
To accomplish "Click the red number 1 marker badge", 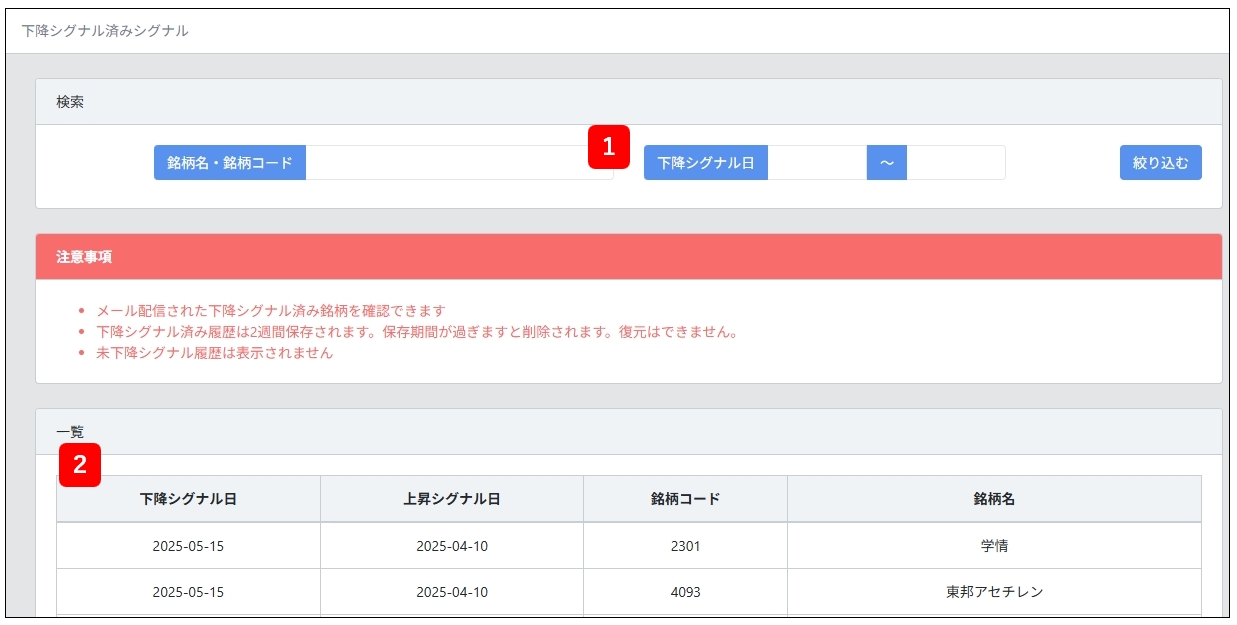I will [x=608, y=146].
